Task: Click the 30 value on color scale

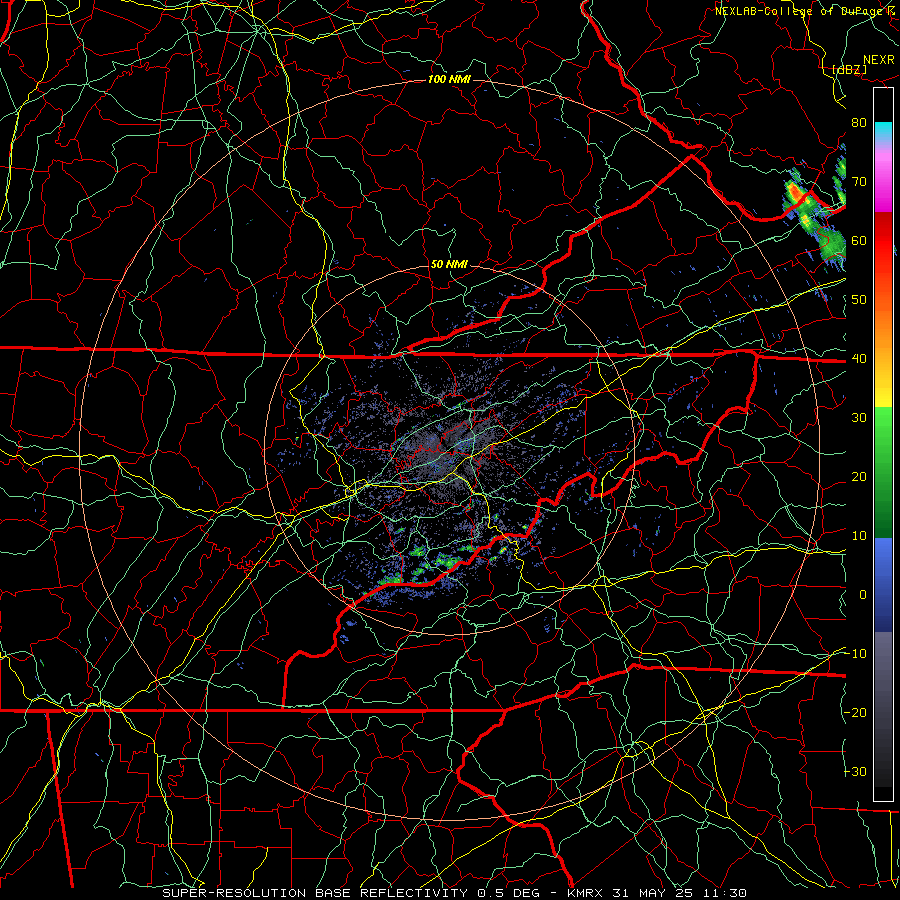Action: pos(859,418)
